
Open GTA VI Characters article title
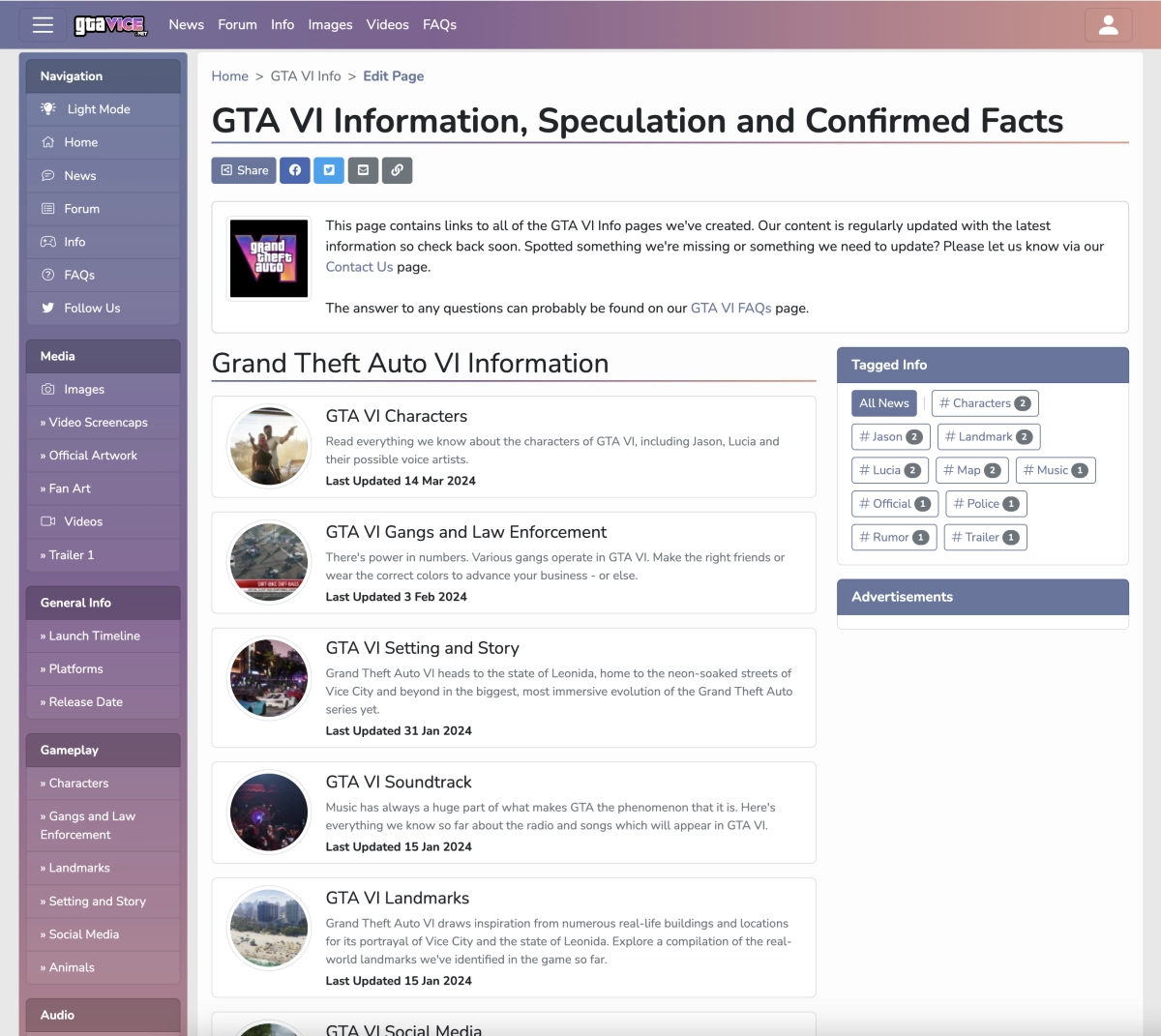point(397,416)
